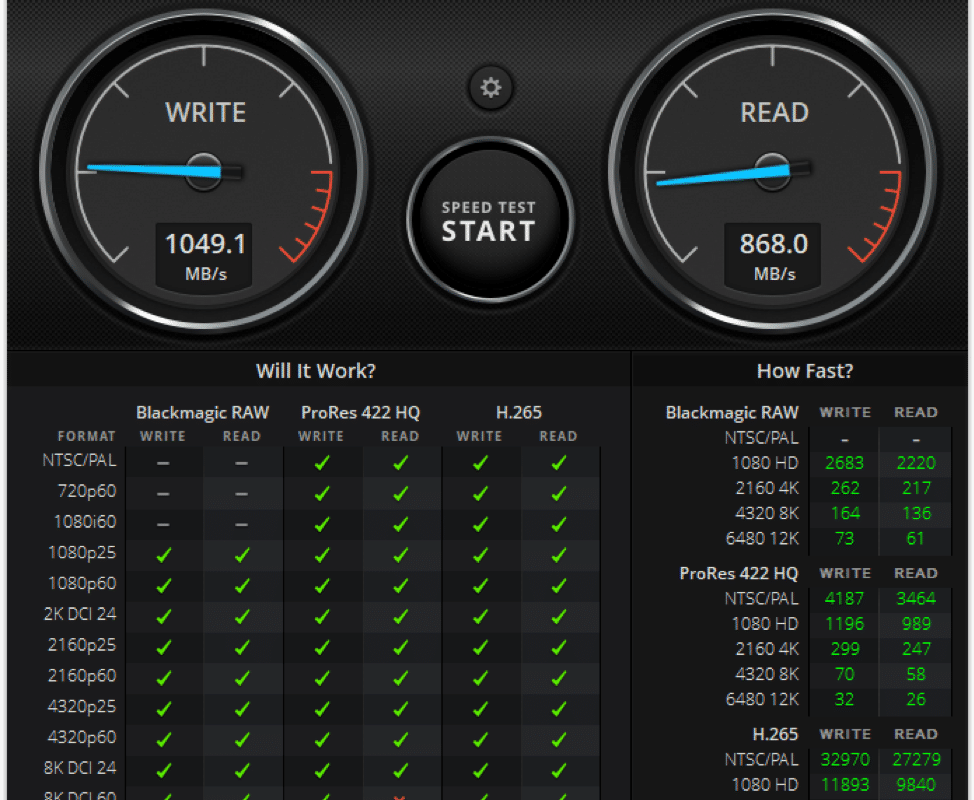Click Blackmagic RAW 1080 HD read value 2220
Viewport: 974px width, 800px height.
coord(916,463)
